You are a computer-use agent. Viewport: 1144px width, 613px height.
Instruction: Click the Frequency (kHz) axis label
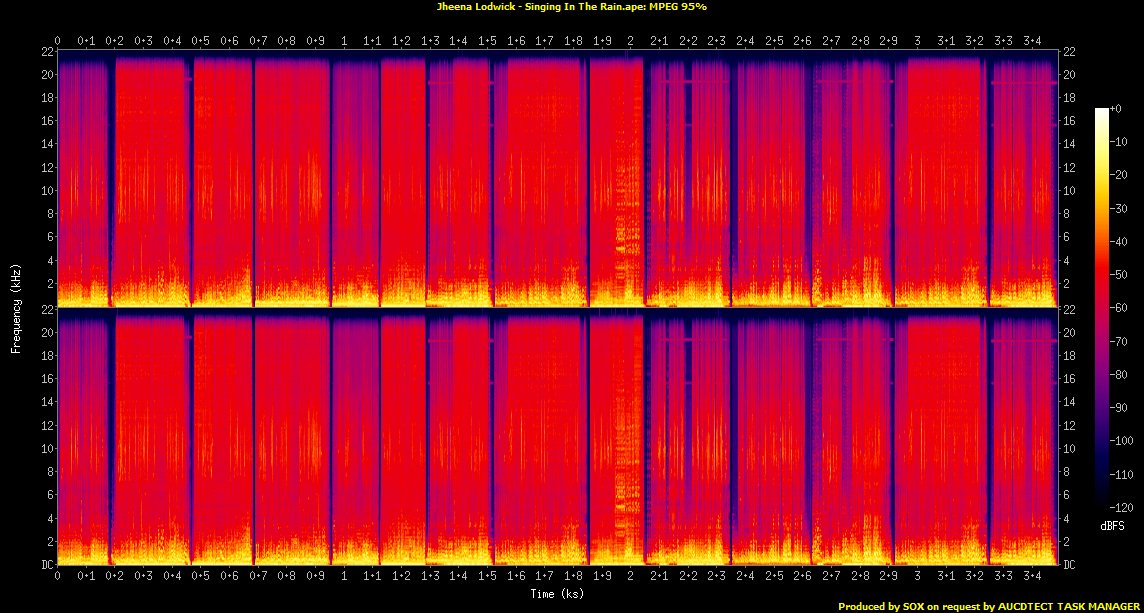[16, 307]
